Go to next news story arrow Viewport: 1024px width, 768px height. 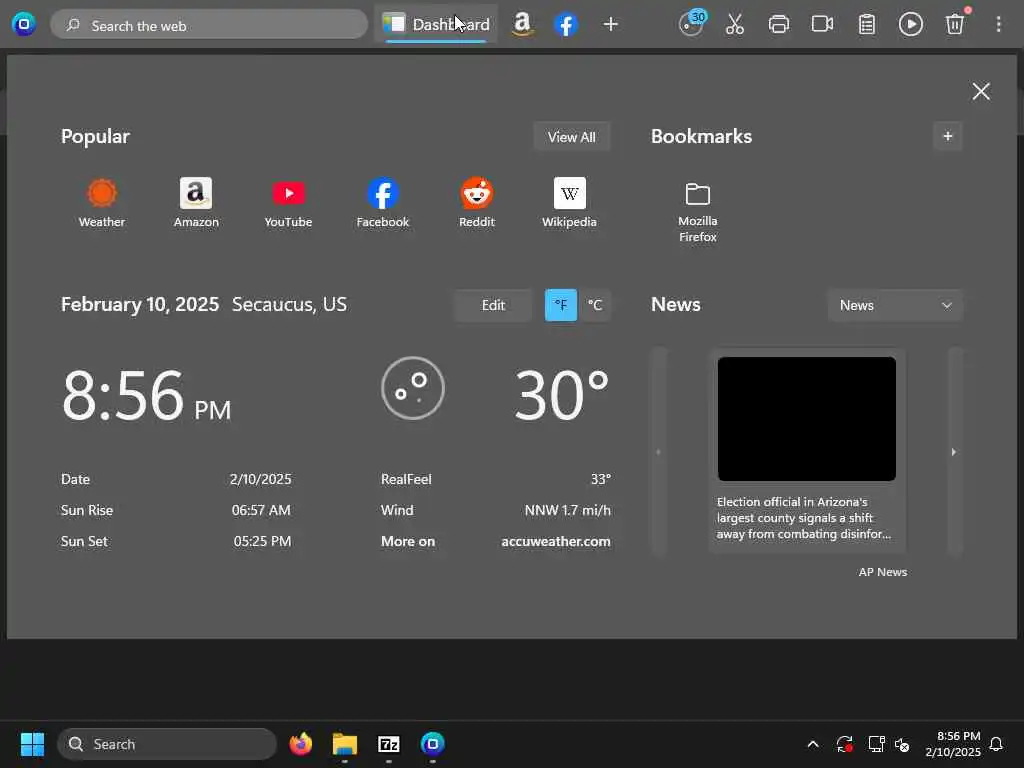coord(954,452)
